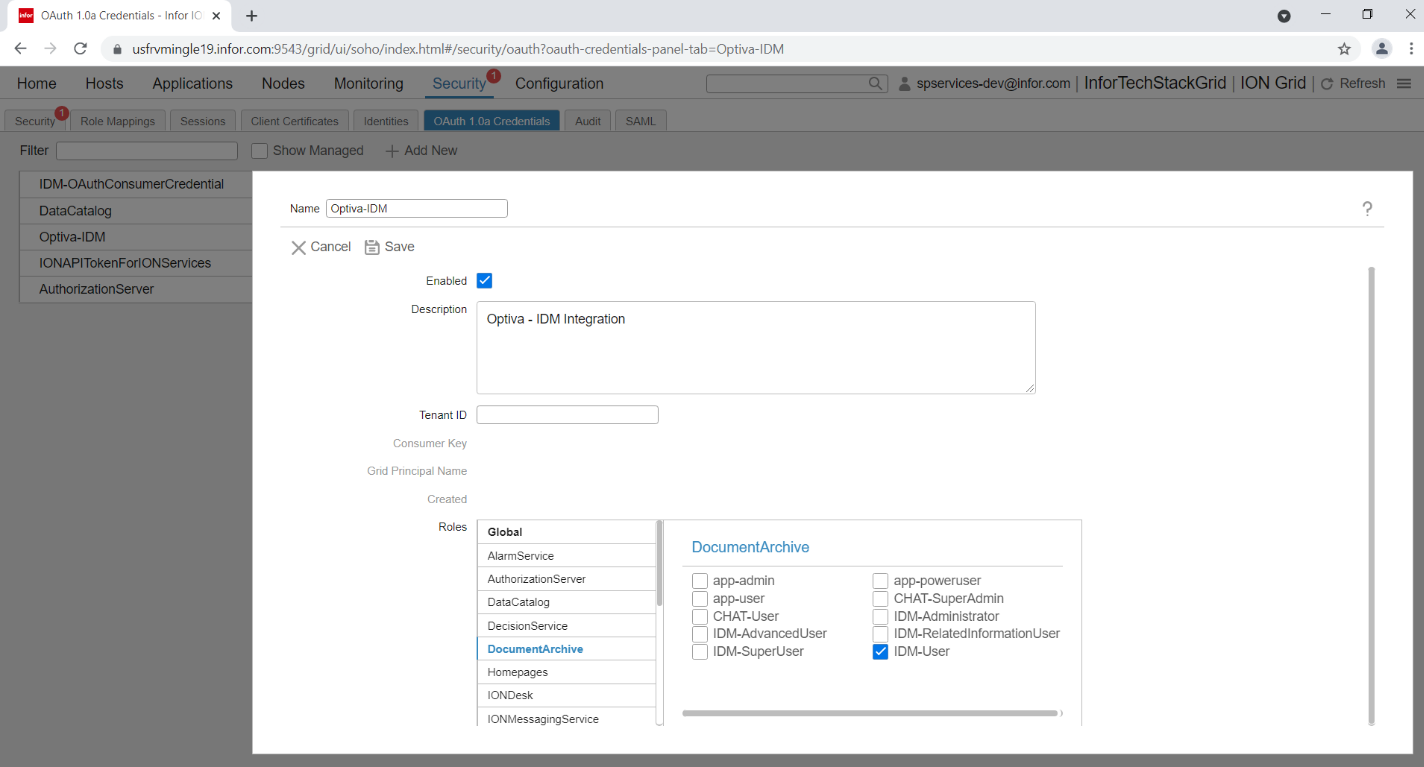Check the IDM-Administrator role checkbox
The image size is (1424, 767).
880,616
